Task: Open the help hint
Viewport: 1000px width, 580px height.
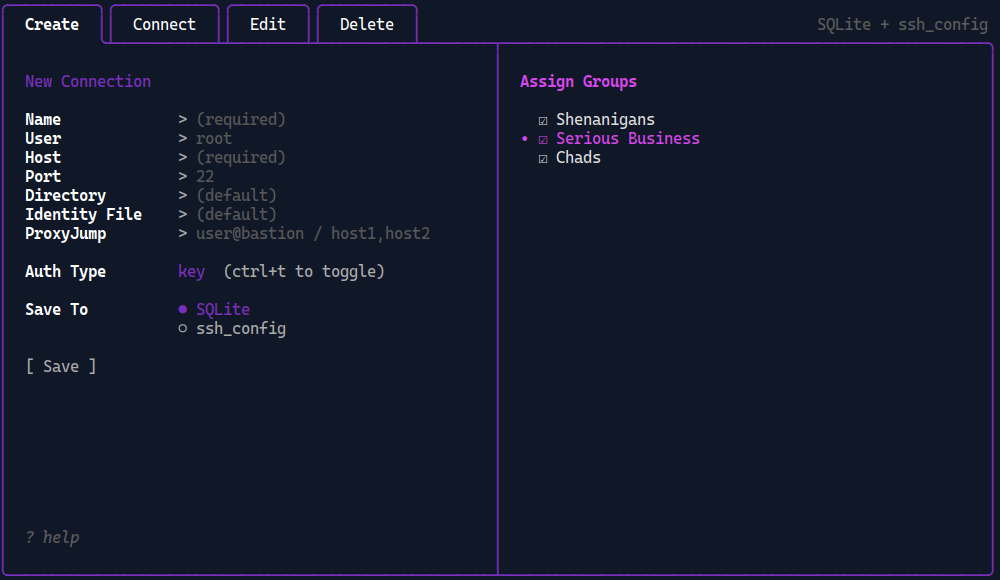Action: [x=52, y=537]
